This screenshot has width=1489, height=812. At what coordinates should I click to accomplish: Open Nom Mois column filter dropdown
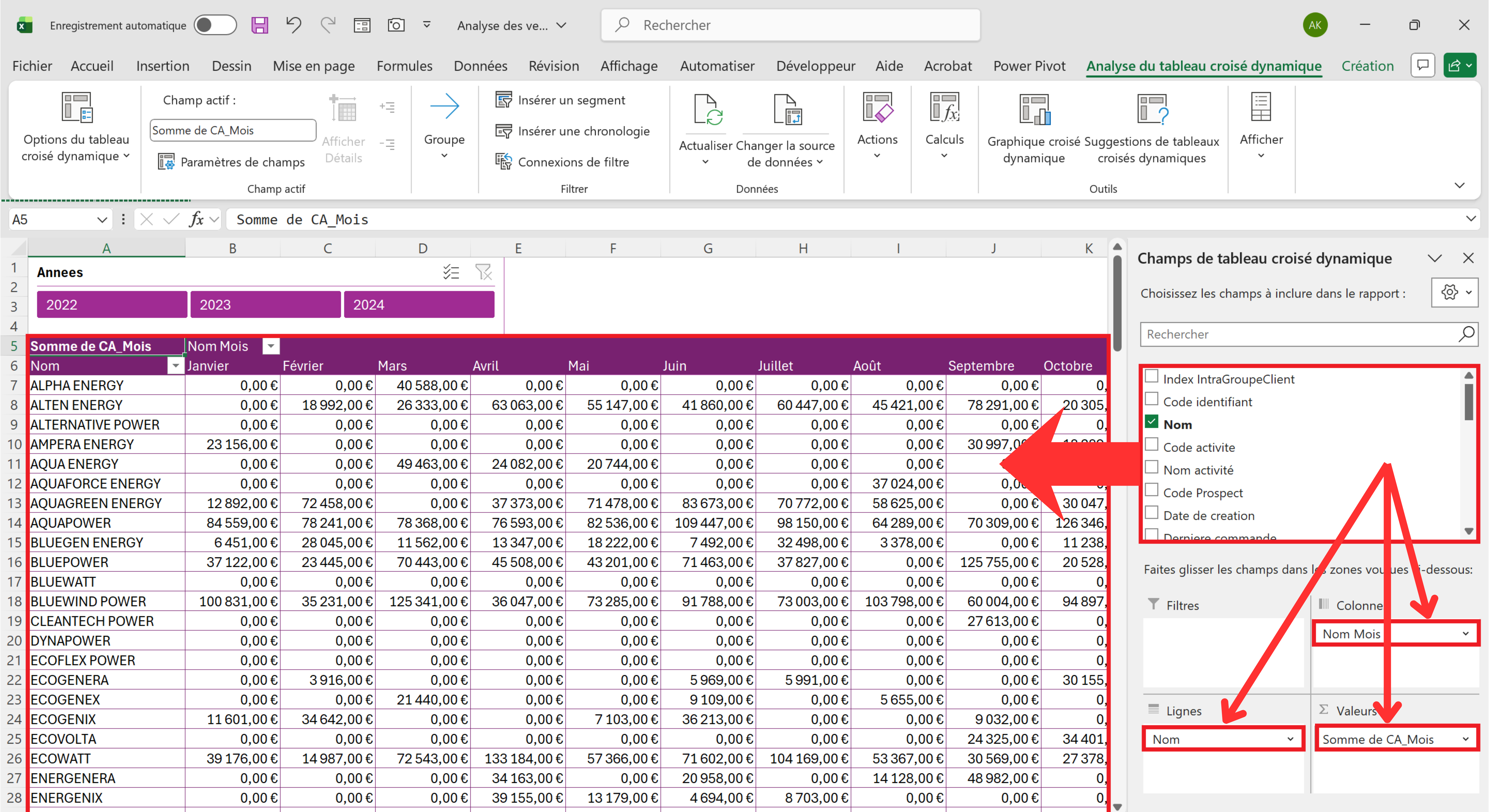point(271,346)
